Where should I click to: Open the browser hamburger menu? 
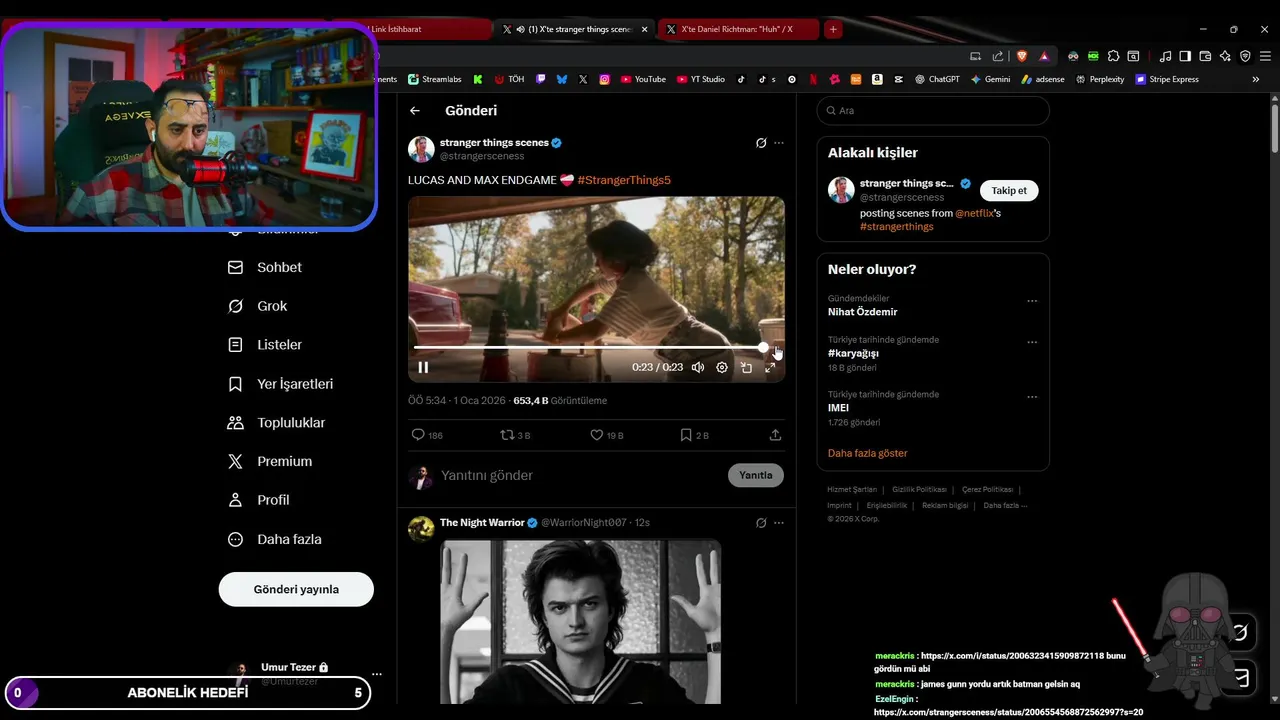(1265, 56)
